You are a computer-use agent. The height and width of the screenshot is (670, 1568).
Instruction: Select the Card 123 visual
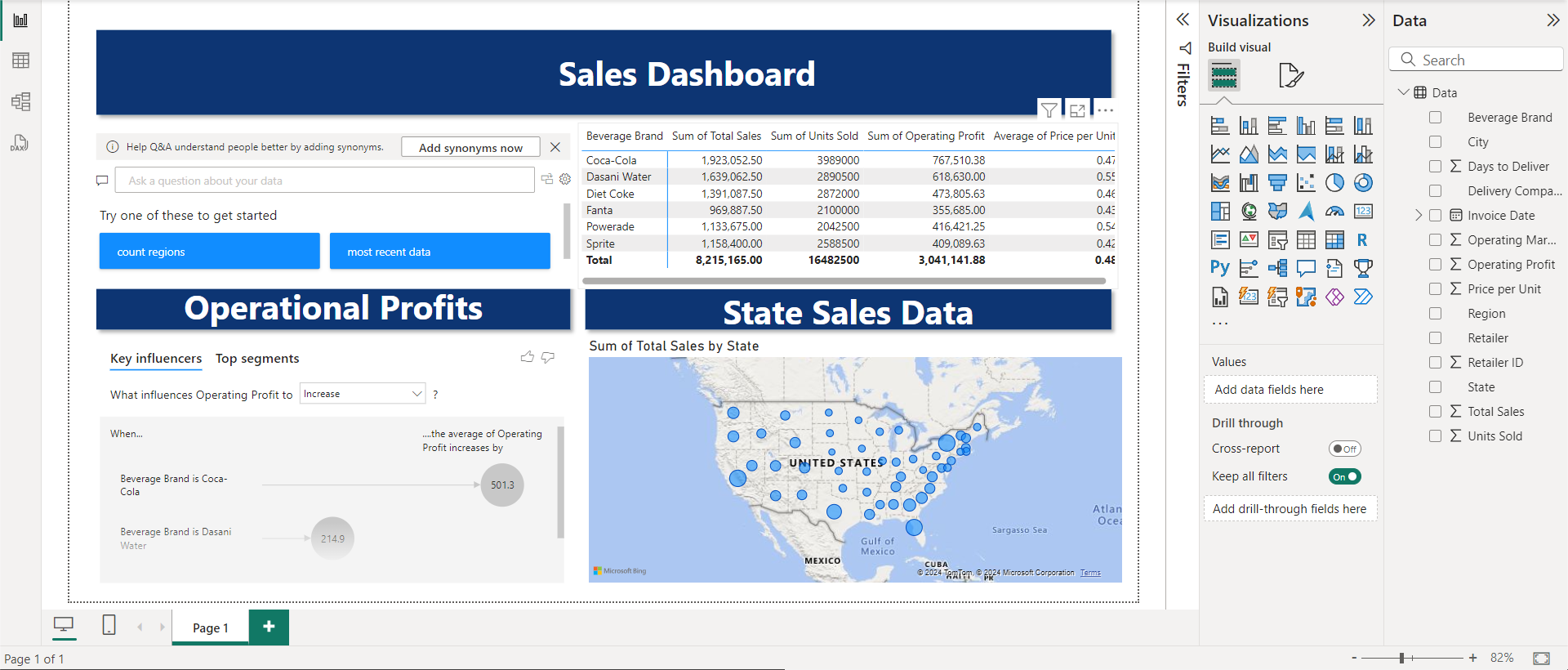point(1363,212)
